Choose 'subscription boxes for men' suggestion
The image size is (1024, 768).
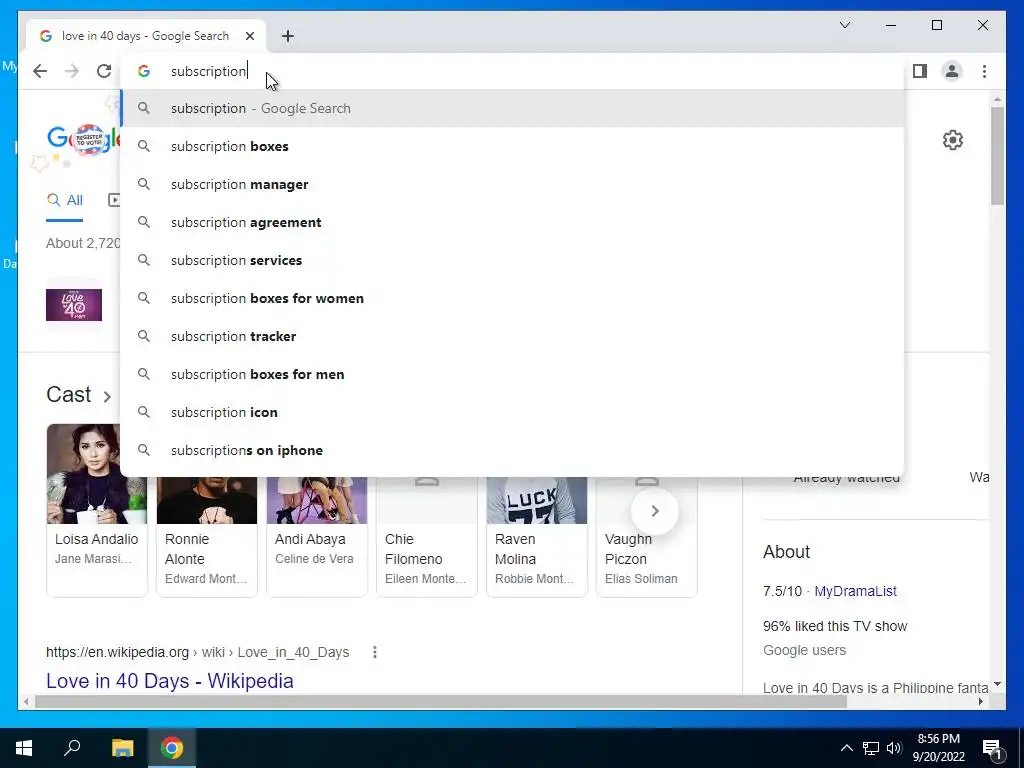[513, 374]
